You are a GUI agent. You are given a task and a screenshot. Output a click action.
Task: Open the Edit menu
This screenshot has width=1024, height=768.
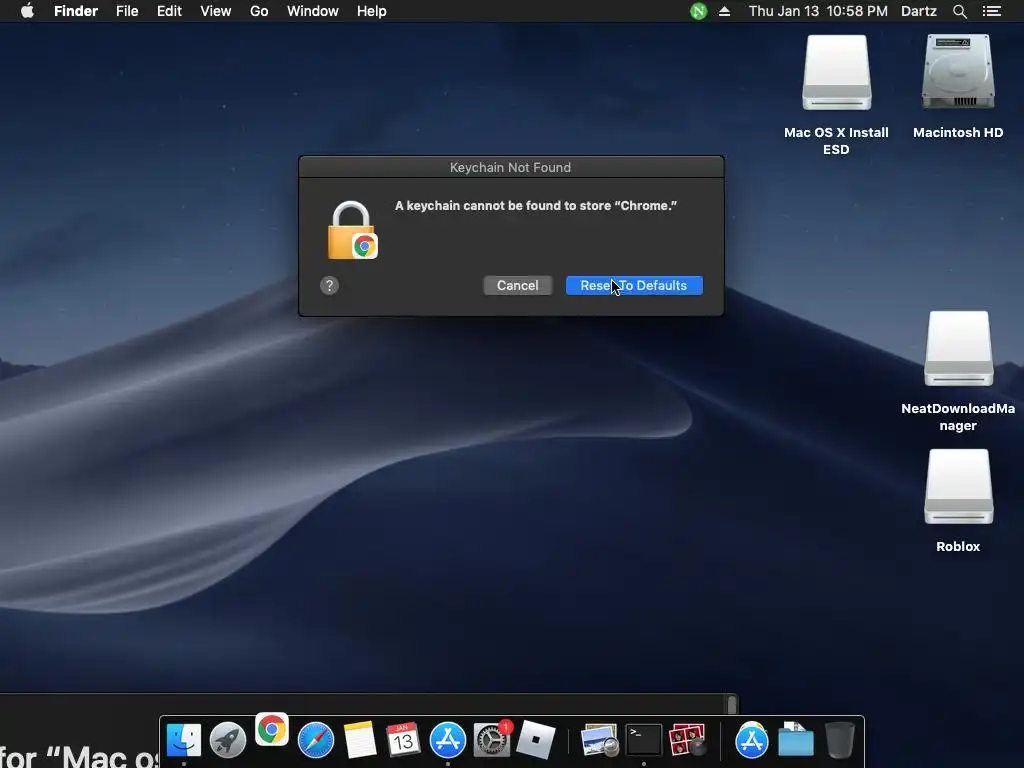[169, 11]
